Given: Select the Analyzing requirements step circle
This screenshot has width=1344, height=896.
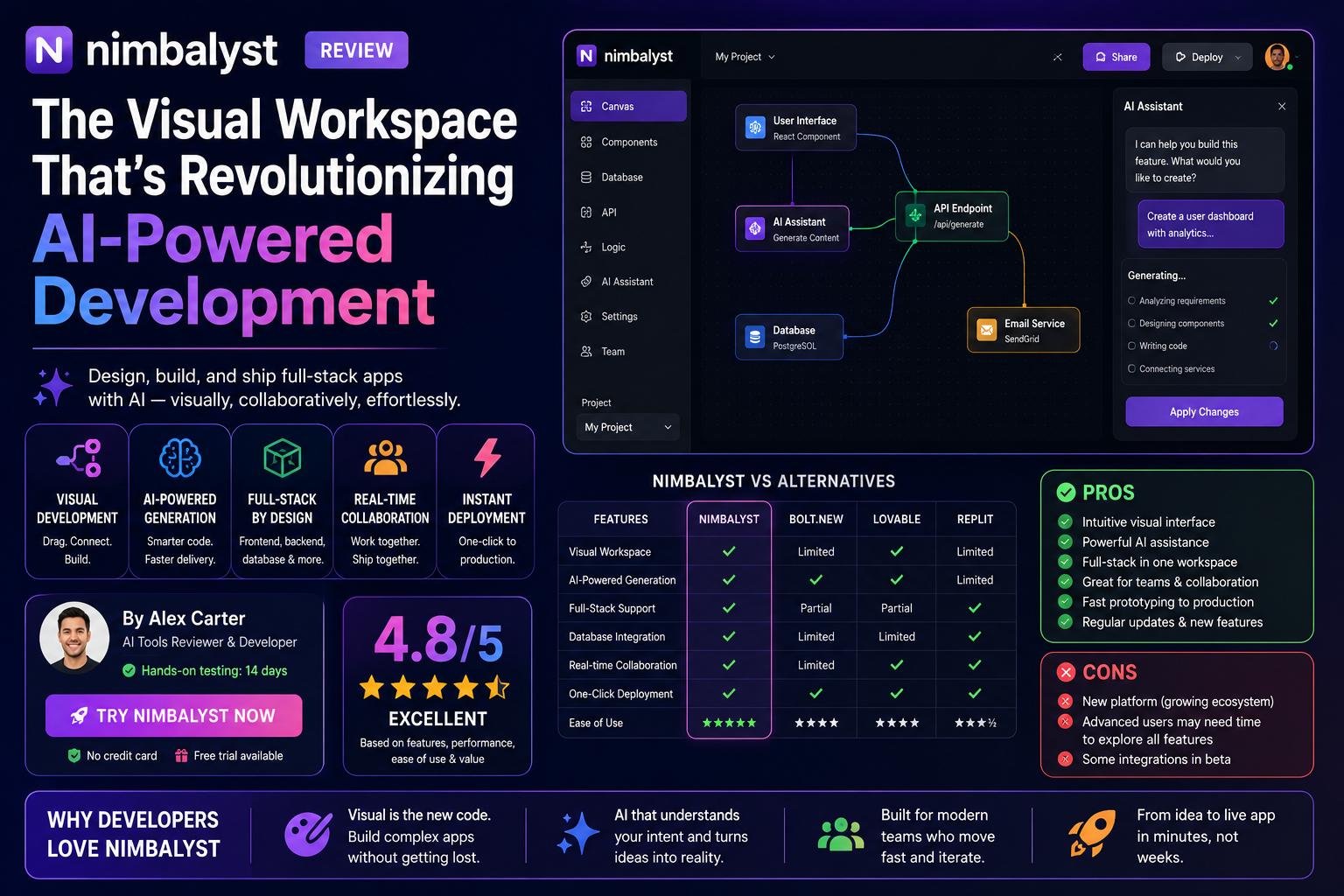Looking at the screenshot, I should (1132, 301).
